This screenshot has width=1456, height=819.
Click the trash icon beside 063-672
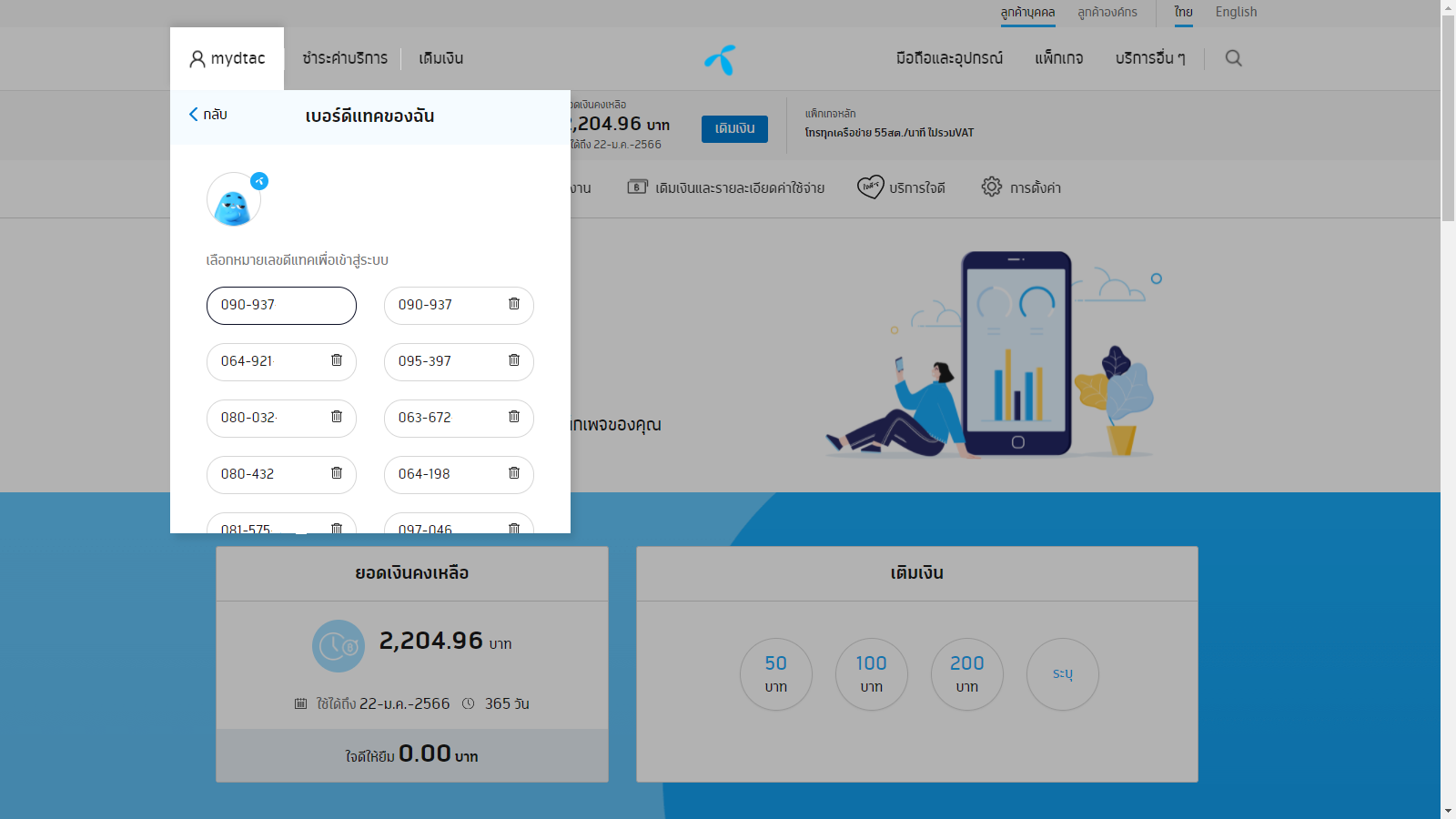(514, 417)
